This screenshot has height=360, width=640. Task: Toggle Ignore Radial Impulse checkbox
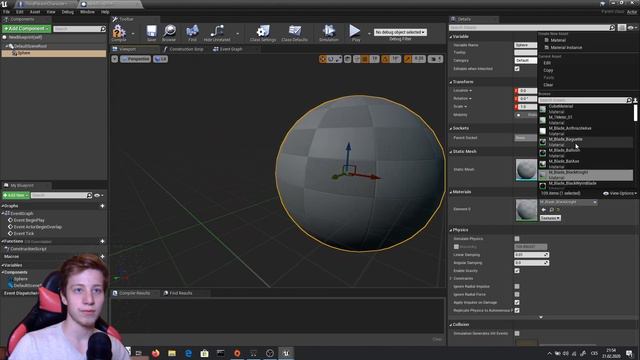(517, 287)
